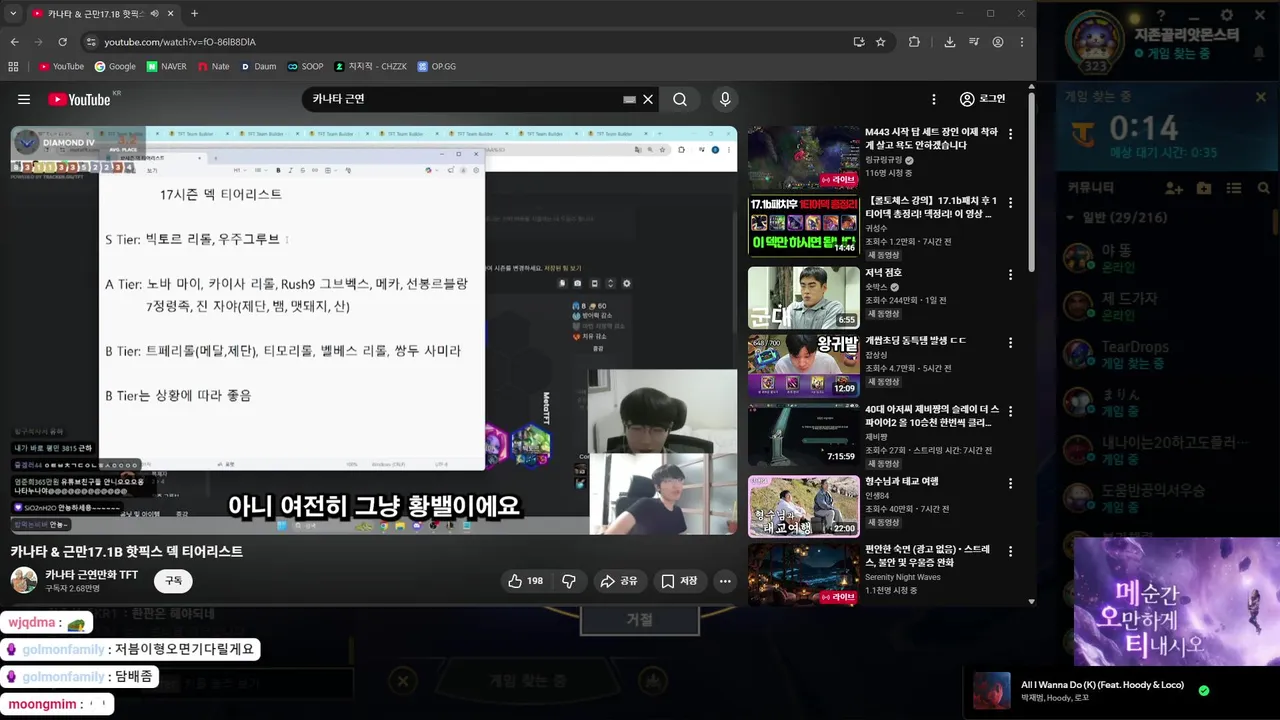Open more actions under the video
Image resolution: width=1280 pixels, height=720 pixels.
click(x=725, y=581)
